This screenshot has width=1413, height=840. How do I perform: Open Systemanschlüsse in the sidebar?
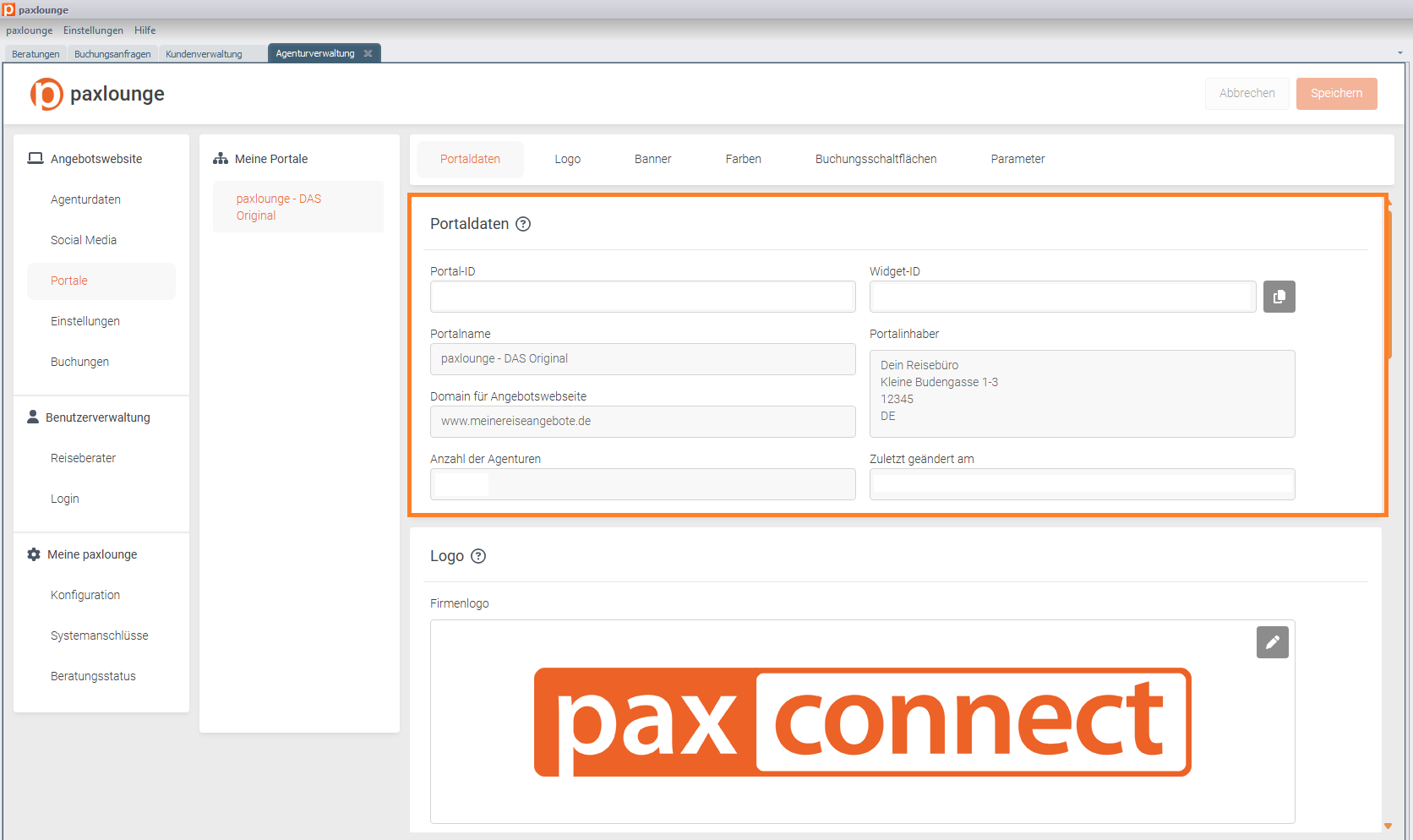(101, 635)
